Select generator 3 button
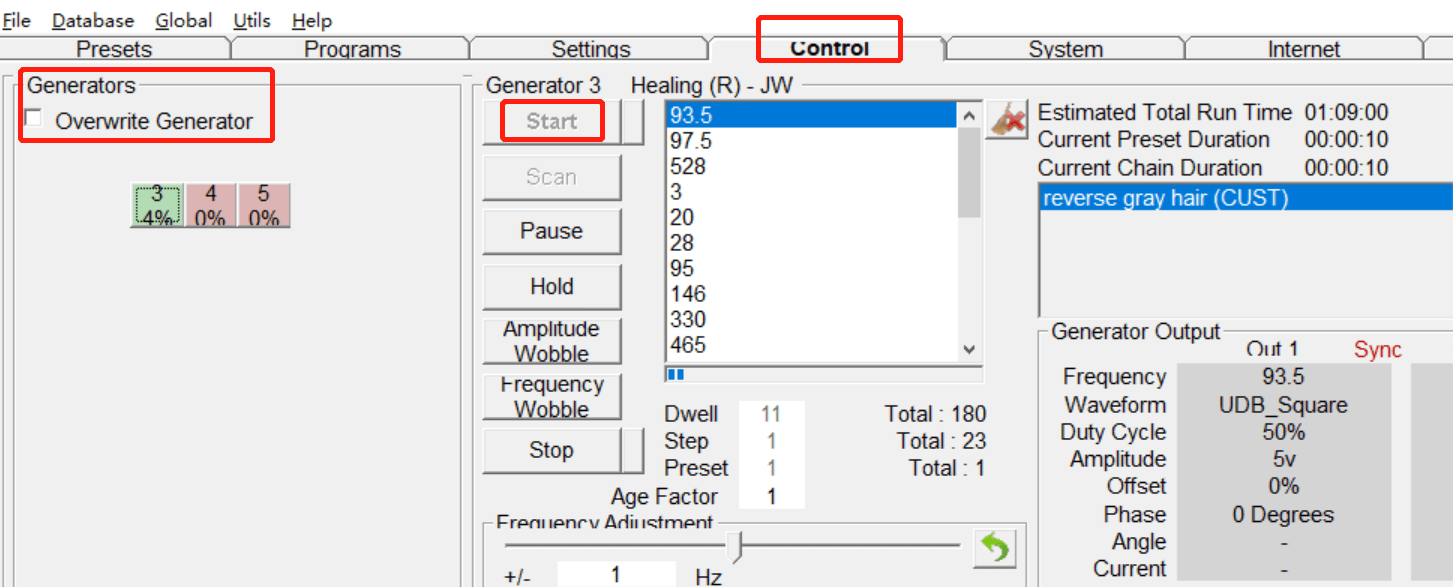This screenshot has height=587, width=1453. point(157,205)
